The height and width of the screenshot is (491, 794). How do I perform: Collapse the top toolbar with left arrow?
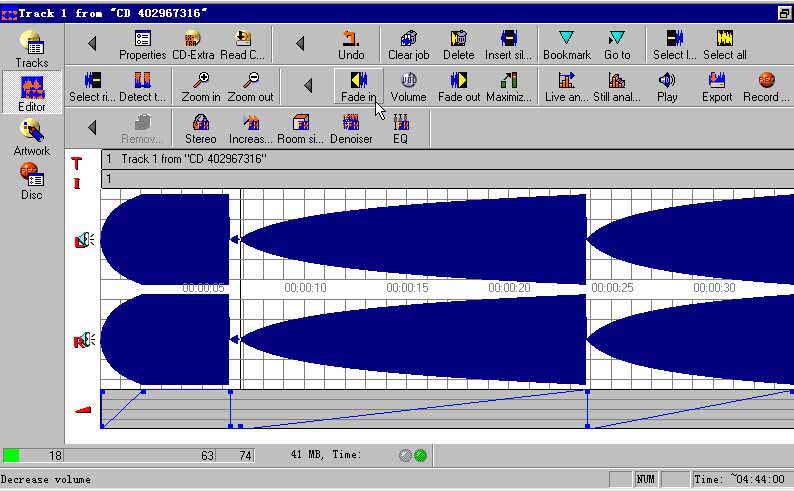coord(92,44)
